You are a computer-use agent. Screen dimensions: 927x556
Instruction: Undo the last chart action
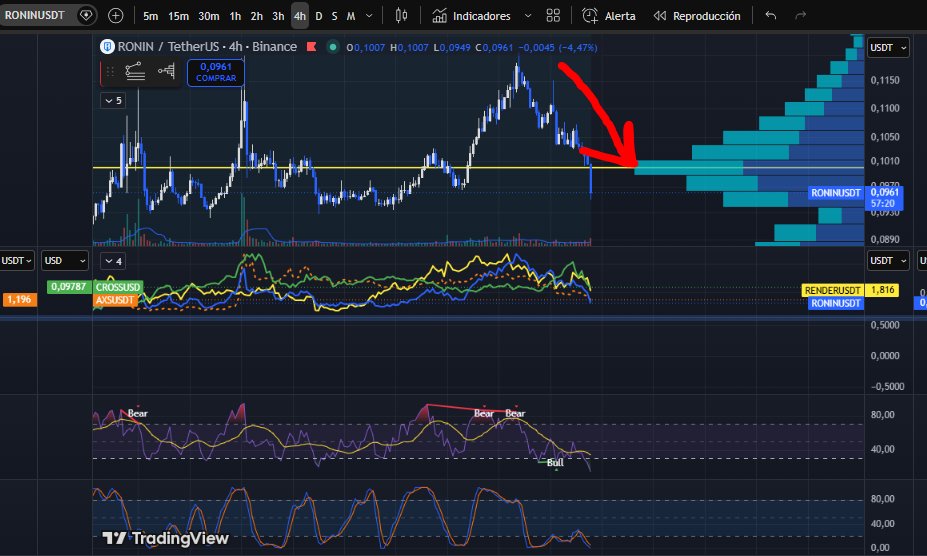(770, 15)
